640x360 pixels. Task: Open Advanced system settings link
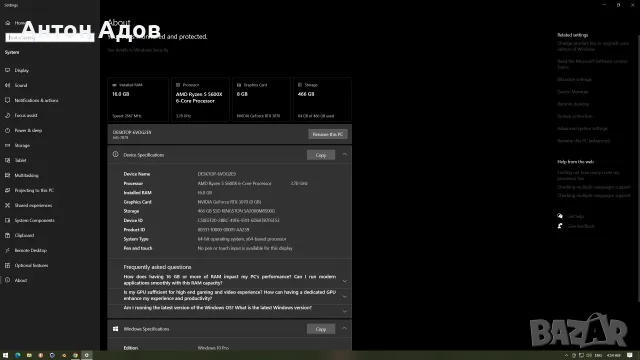pos(582,129)
